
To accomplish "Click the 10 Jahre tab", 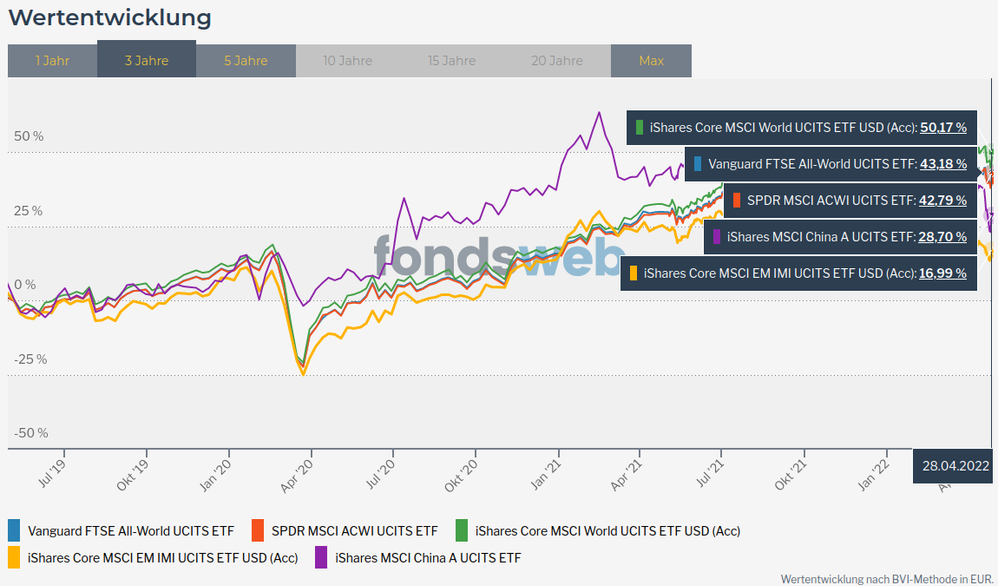I will [347, 61].
